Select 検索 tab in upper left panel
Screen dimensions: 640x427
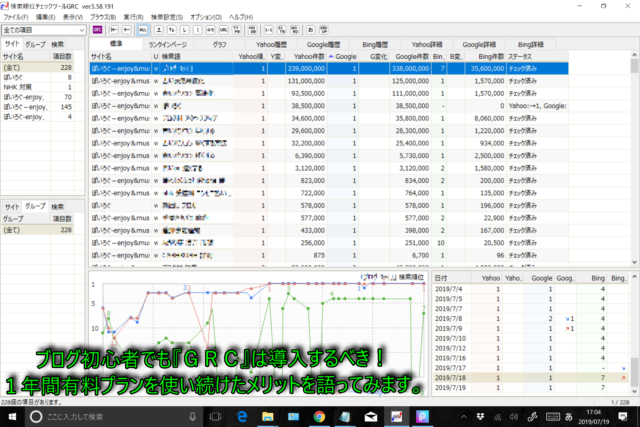[57, 44]
